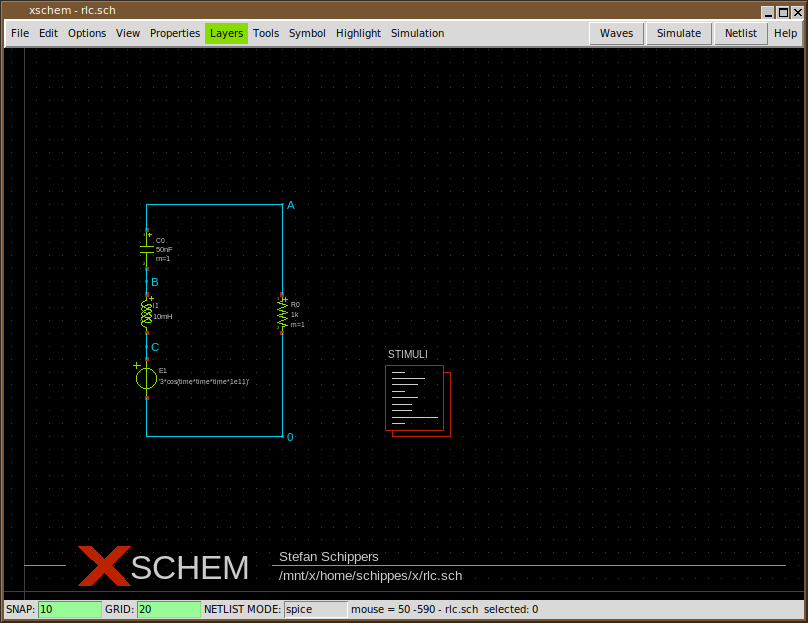Select net label B pin
Viewport: 808px width, 623px height.
tap(154, 282)
